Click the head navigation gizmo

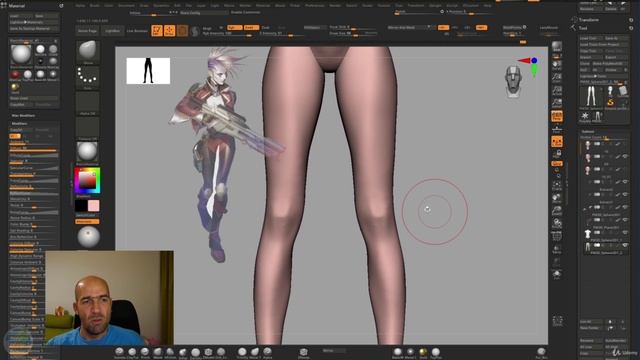513,82
